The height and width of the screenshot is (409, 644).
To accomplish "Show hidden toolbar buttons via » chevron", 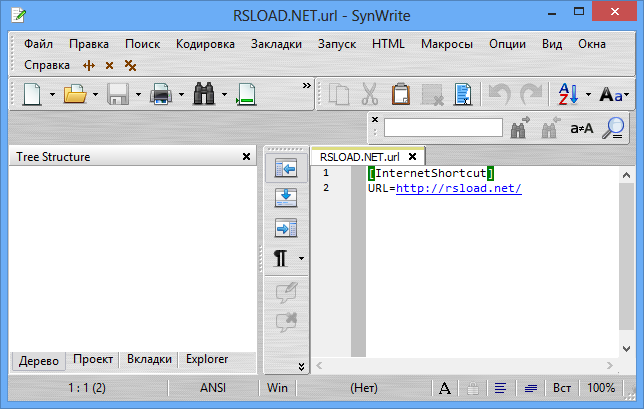I will [306, 85].
